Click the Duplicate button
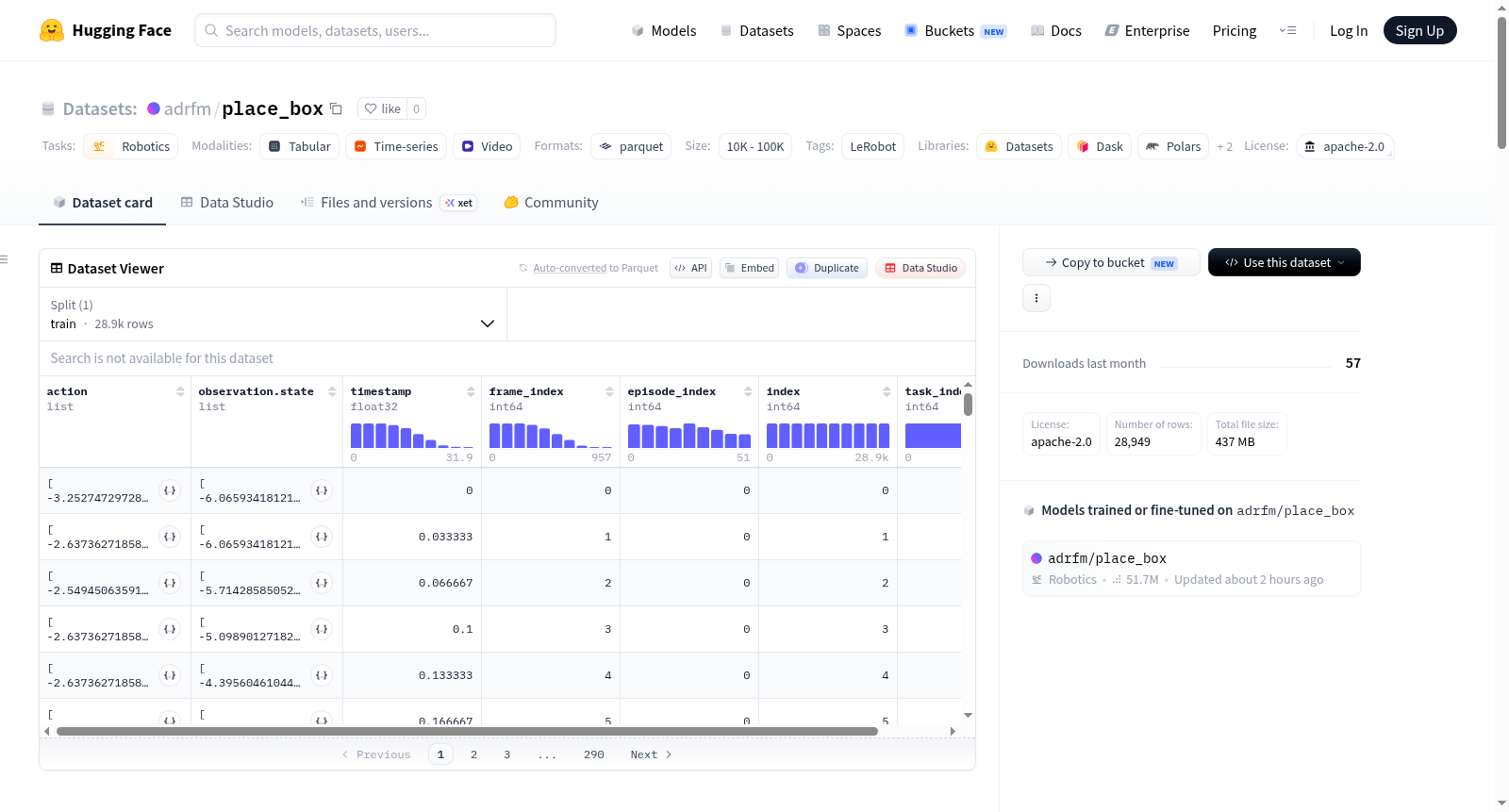 click(827, 268)
